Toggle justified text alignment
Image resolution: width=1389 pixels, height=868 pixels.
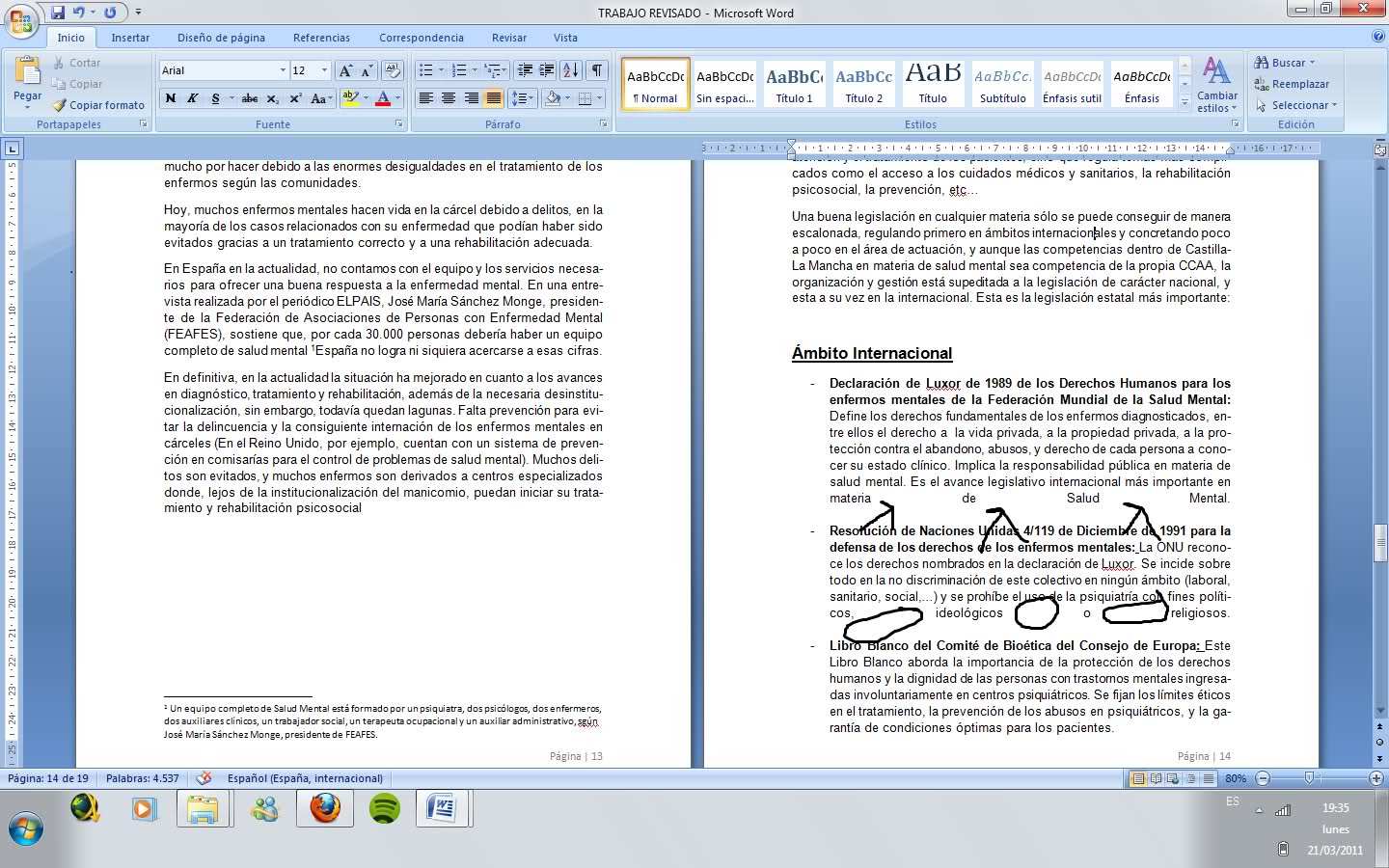(x=494, y=98)
